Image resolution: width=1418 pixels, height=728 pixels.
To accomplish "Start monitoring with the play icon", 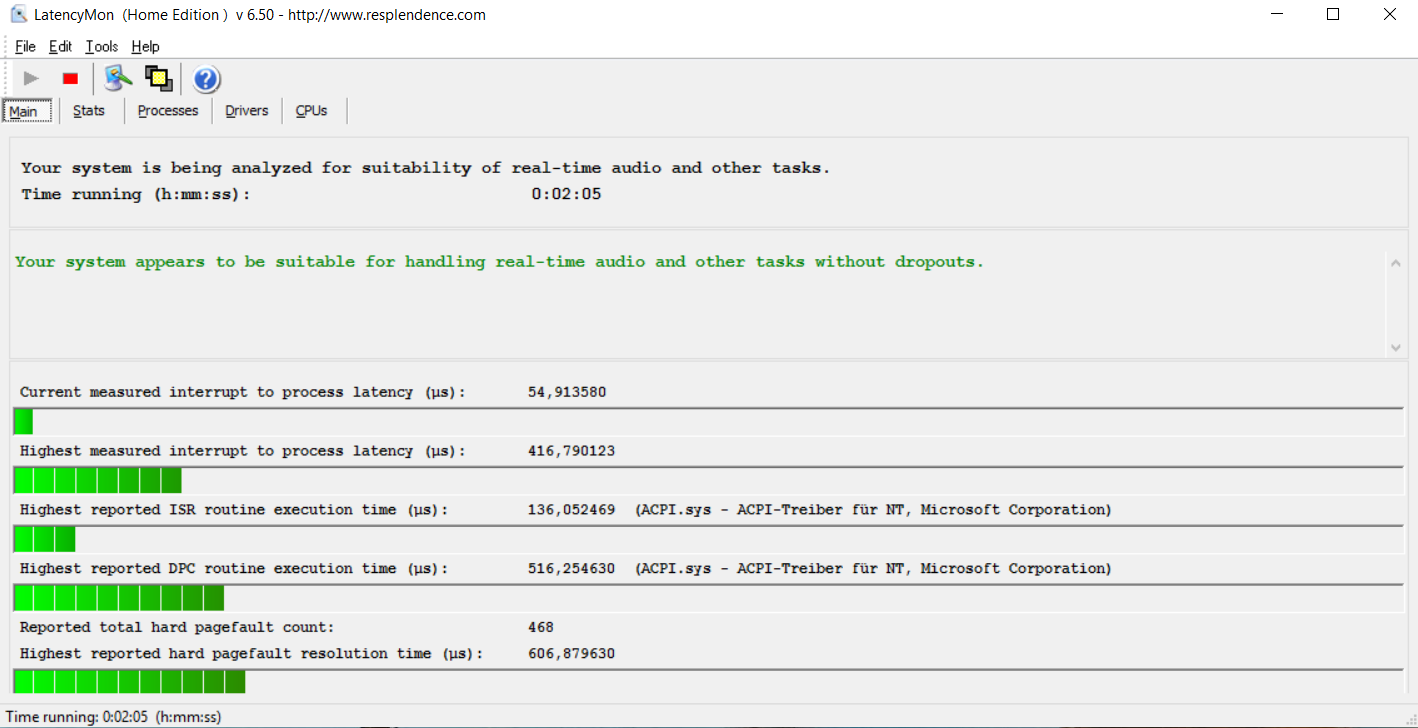I will point(31,78).
